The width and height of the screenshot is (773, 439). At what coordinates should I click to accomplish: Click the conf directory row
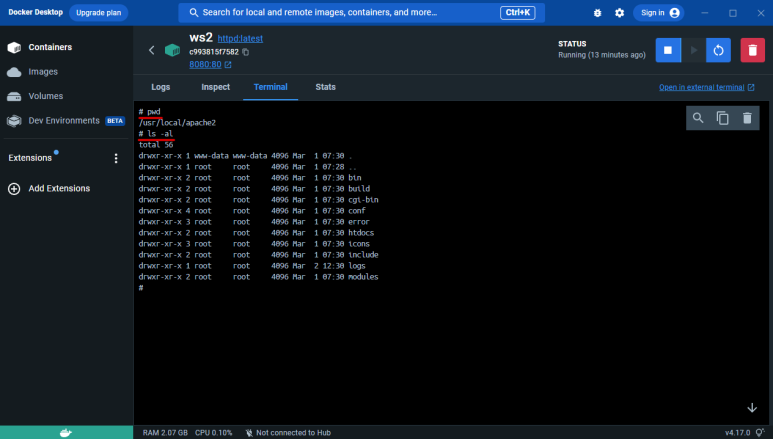[x=252, y=211]
